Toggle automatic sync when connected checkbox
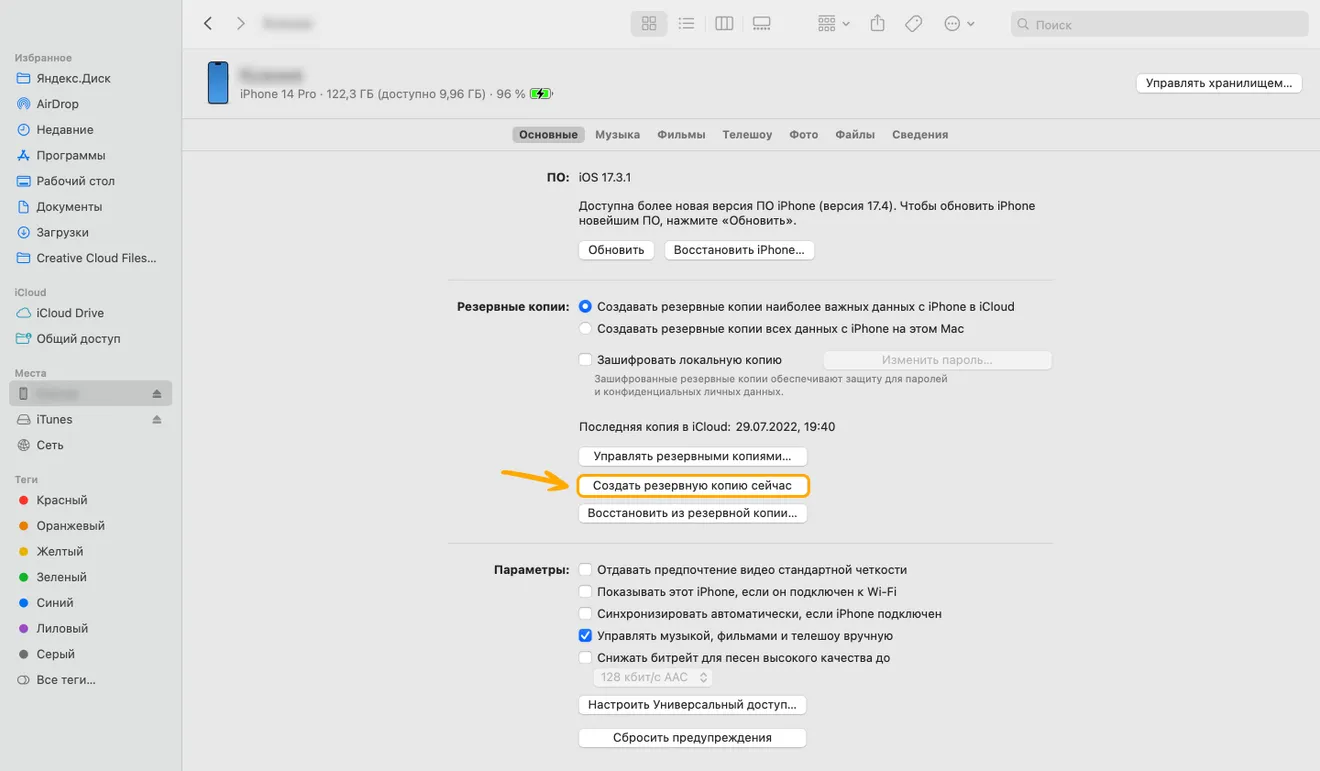Screen dimensions: 1320x771 [585, 613]
